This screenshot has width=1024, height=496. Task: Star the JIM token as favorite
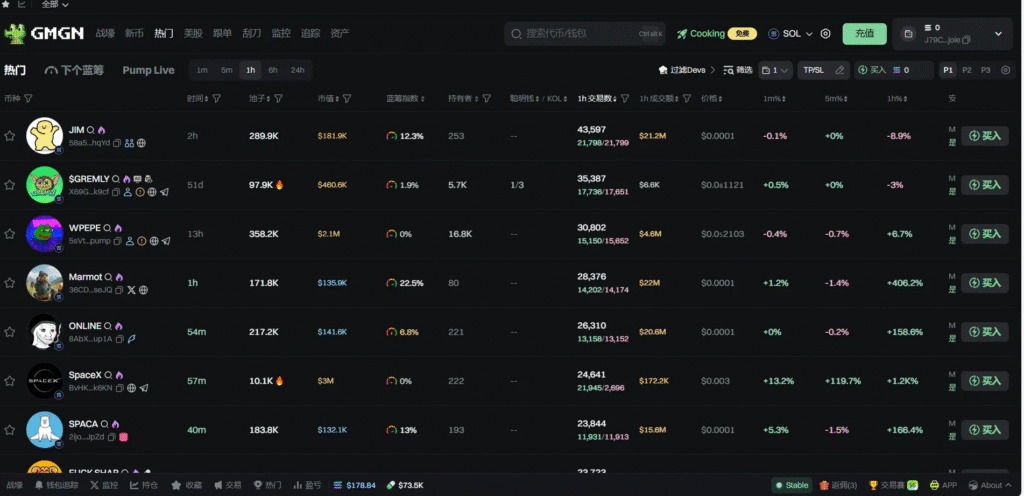[10, 136]
